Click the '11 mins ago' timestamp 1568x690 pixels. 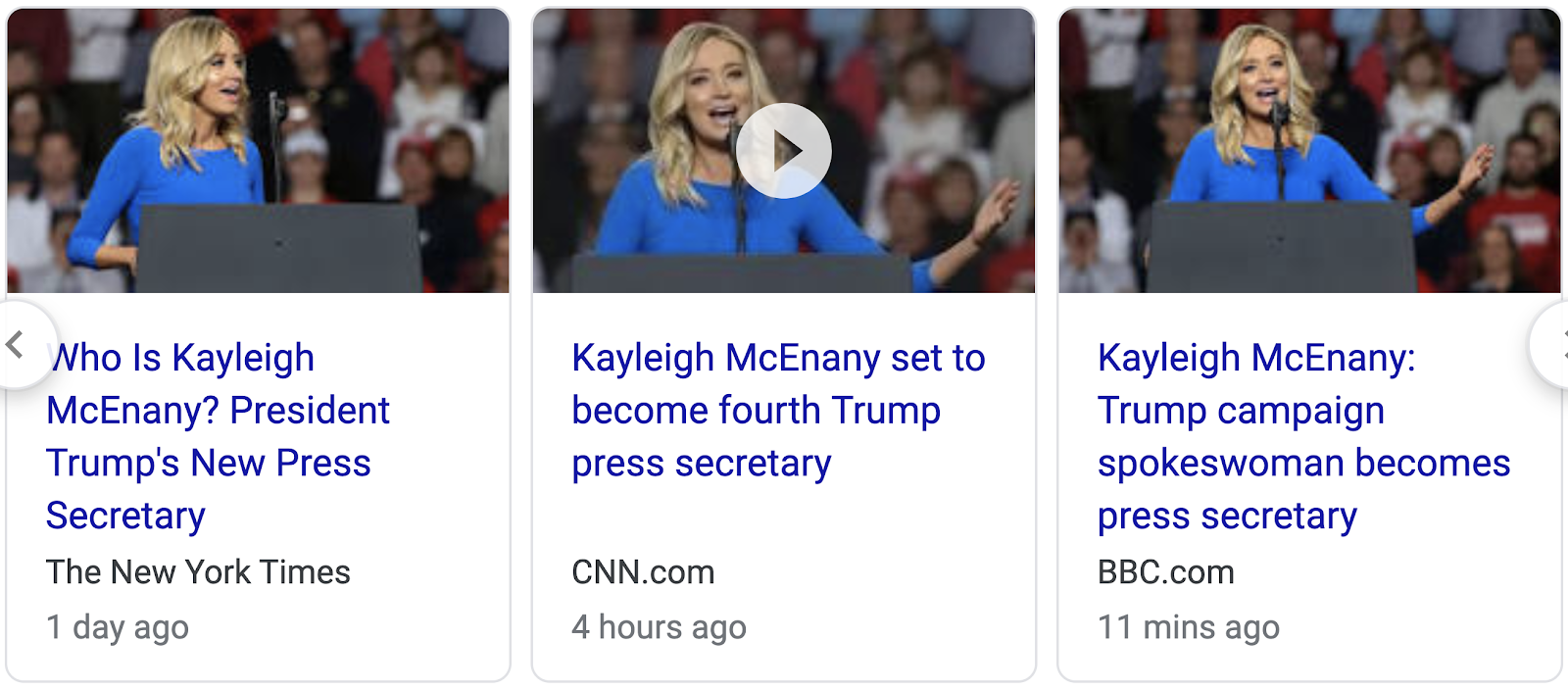(x=1188, y=627)
